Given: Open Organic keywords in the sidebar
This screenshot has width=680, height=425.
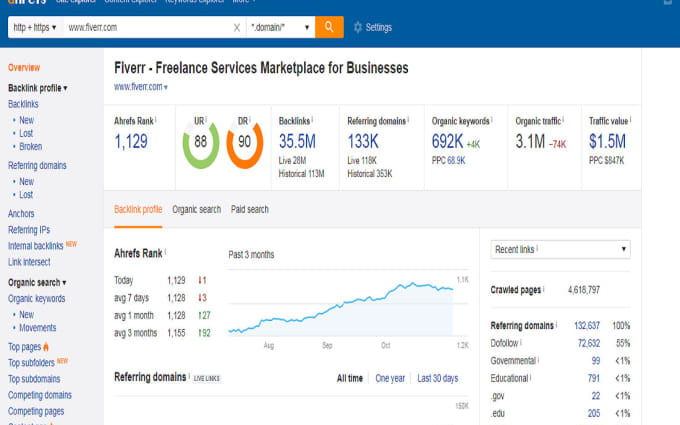Looking at the screenshot, I should click(36, 299).
